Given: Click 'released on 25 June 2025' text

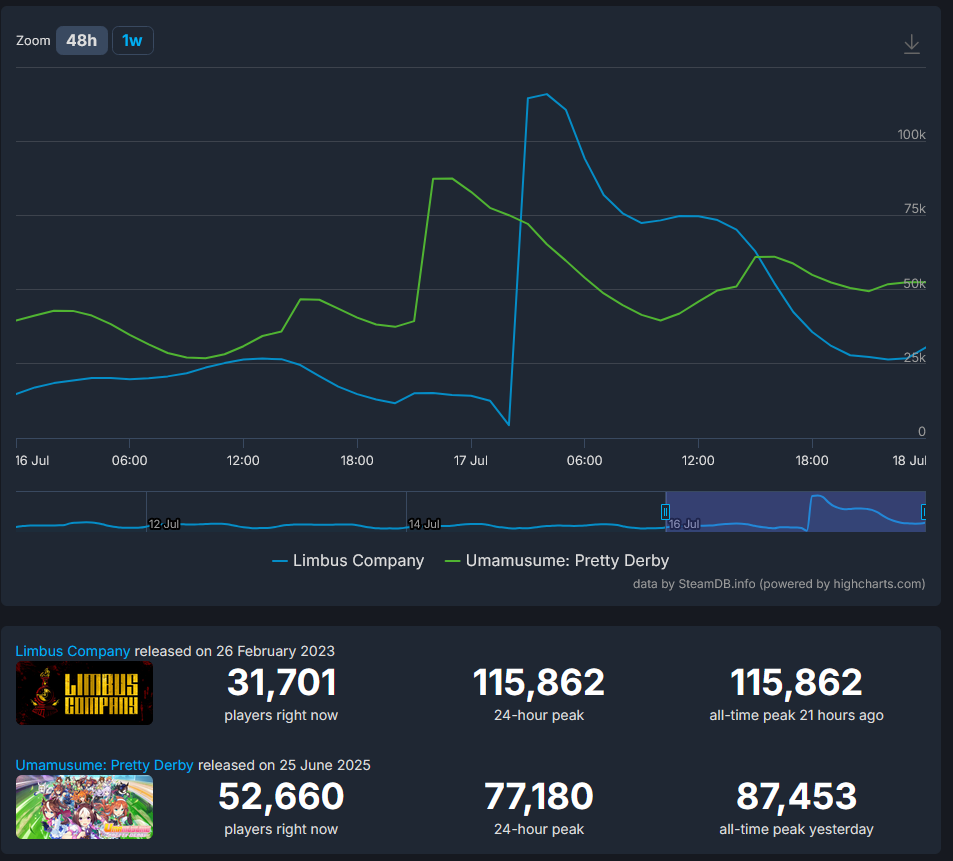Looking at the screenshot, I should (x=284, y=765).
